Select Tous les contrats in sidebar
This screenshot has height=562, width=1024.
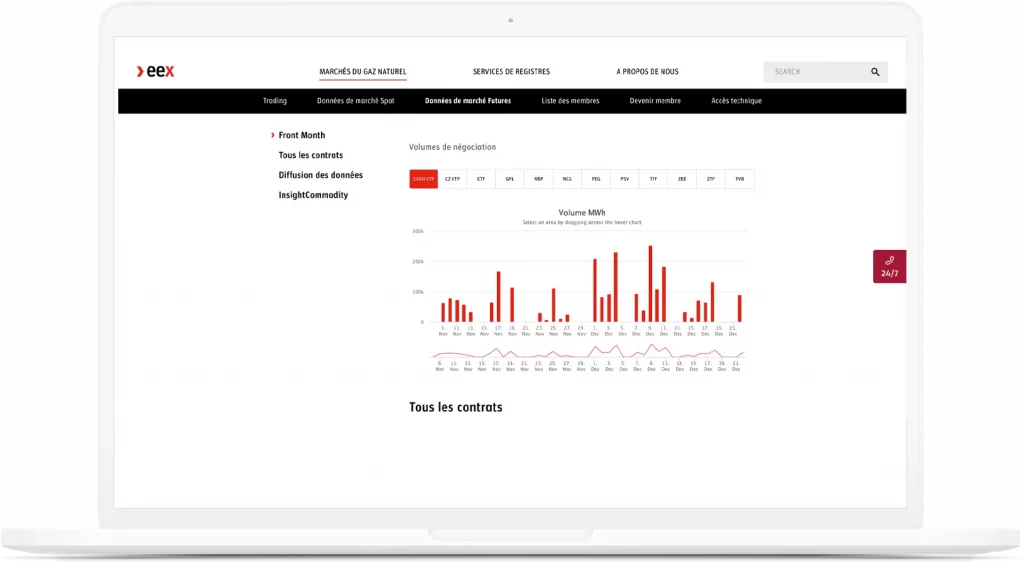(x=310, y=155)
